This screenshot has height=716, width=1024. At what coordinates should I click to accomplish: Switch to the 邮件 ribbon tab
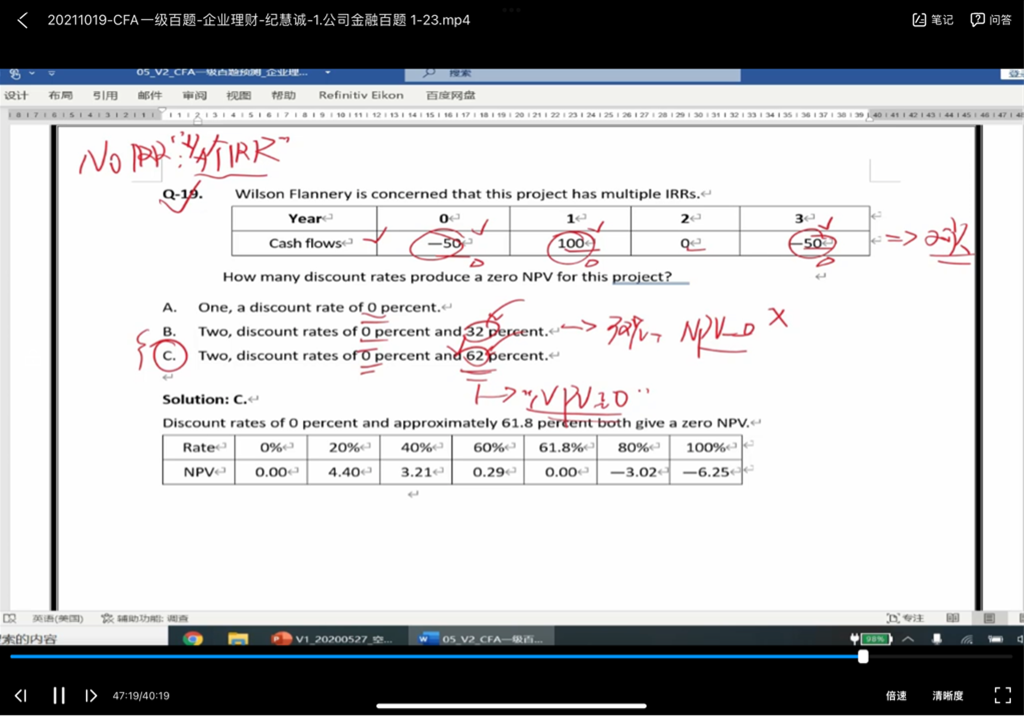[x=150, y=95]
